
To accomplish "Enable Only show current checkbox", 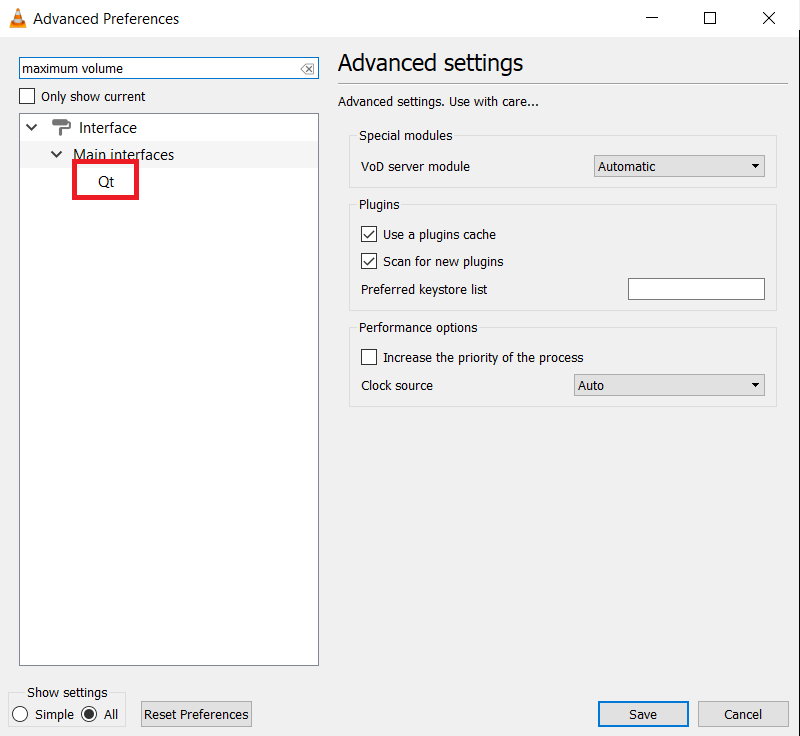I will point(28,97).
